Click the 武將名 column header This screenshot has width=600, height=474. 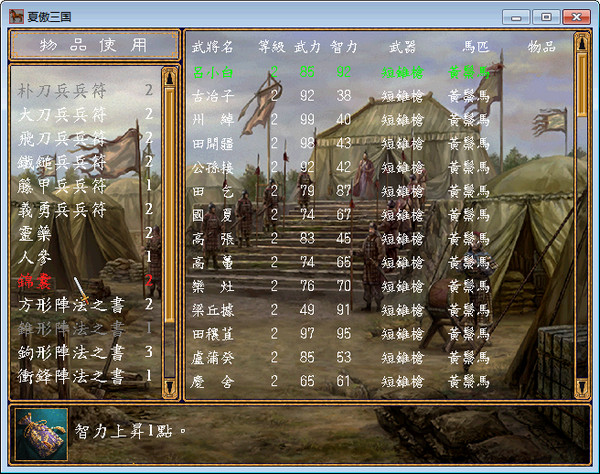tap(212, 47)
